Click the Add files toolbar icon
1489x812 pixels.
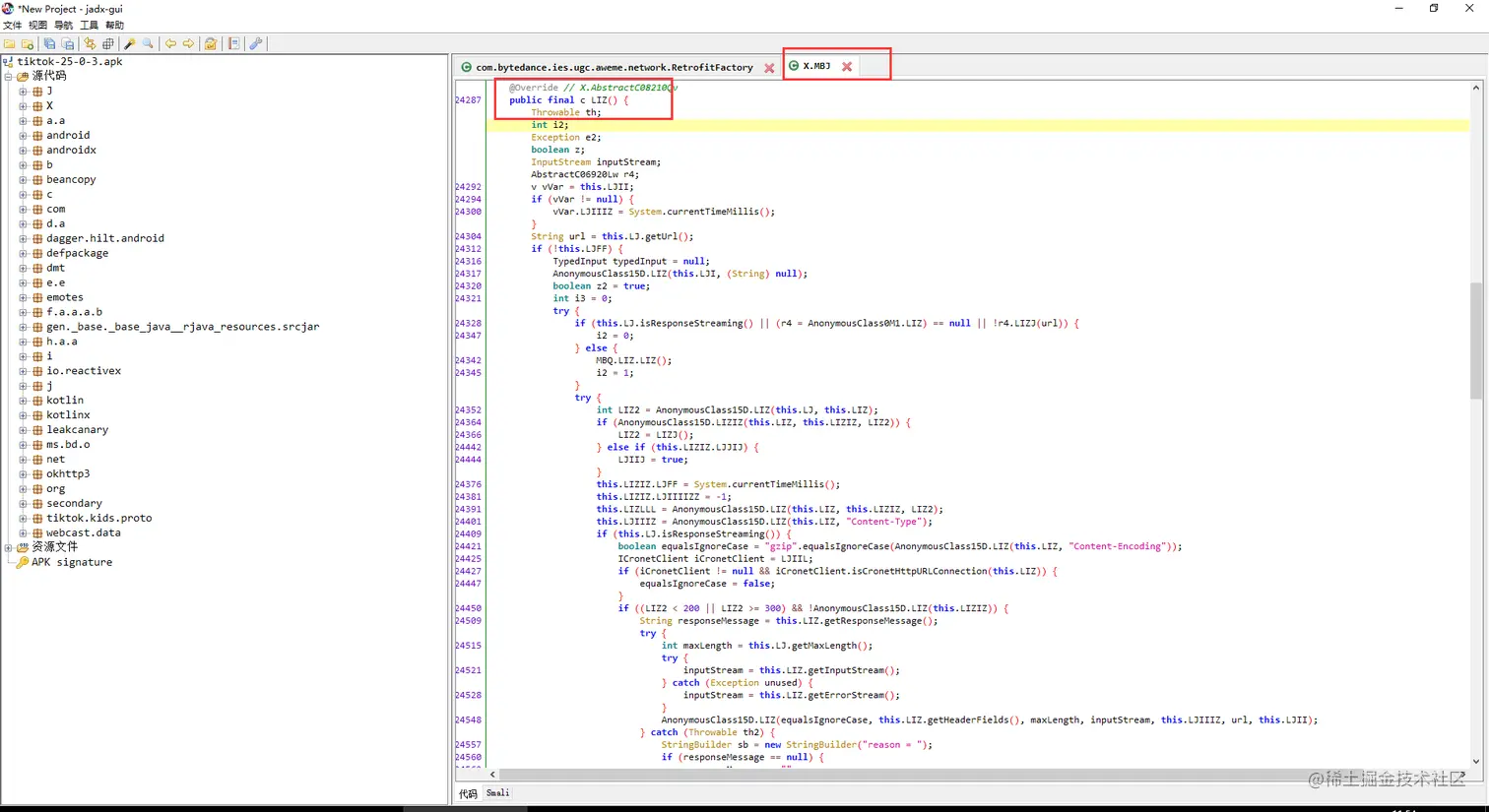(x=28, y=44)
